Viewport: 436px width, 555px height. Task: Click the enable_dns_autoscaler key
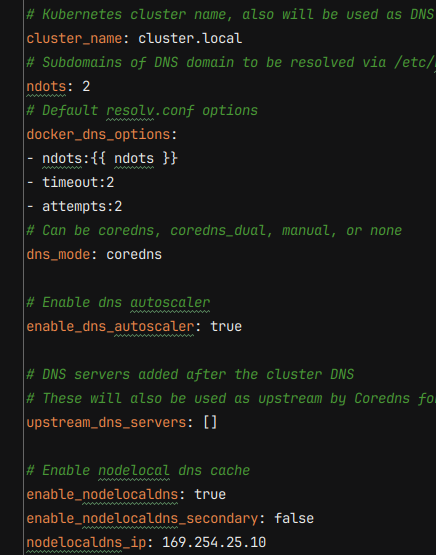(110, 326)
